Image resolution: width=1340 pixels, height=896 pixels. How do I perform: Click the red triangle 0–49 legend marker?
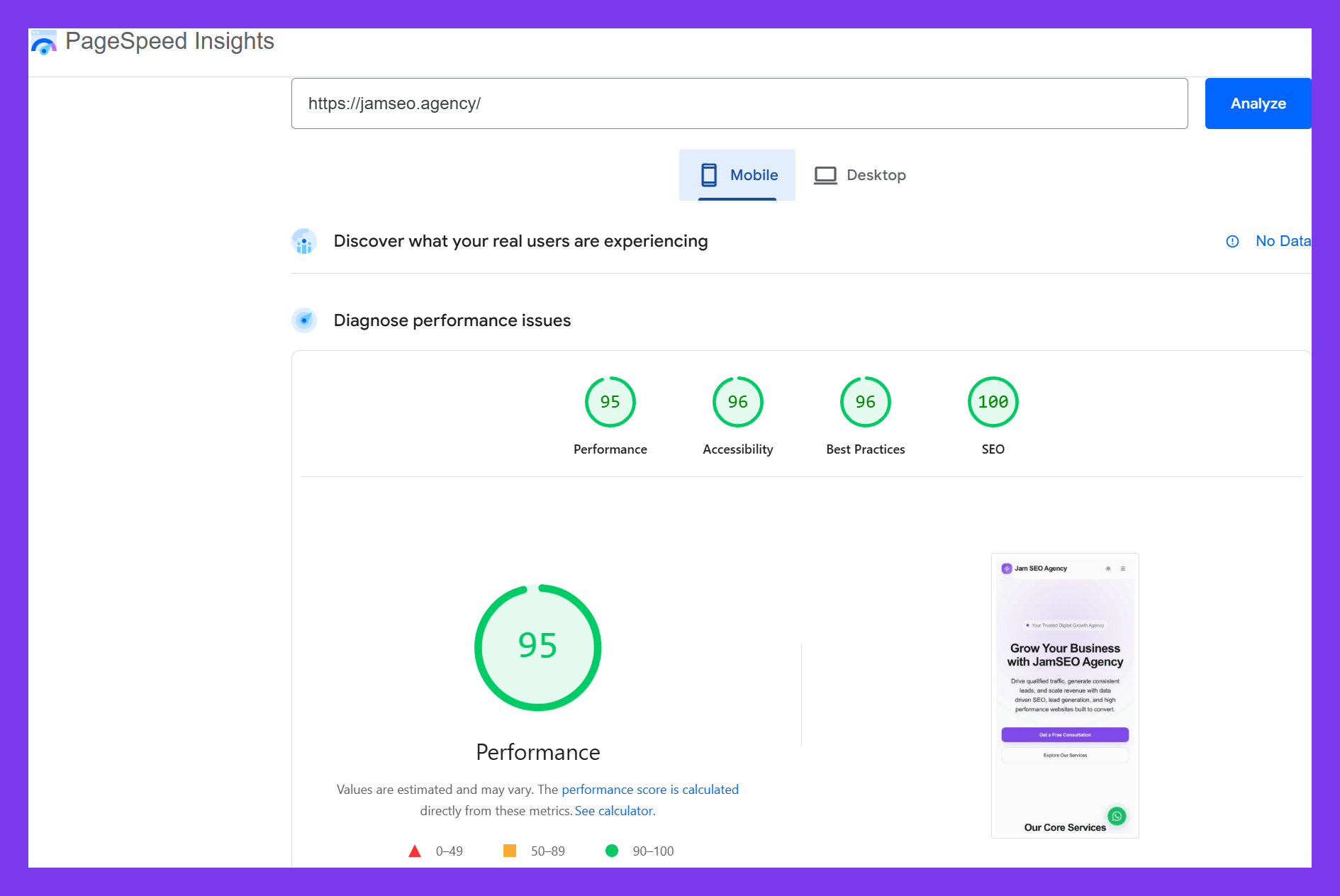click(415, 851)
